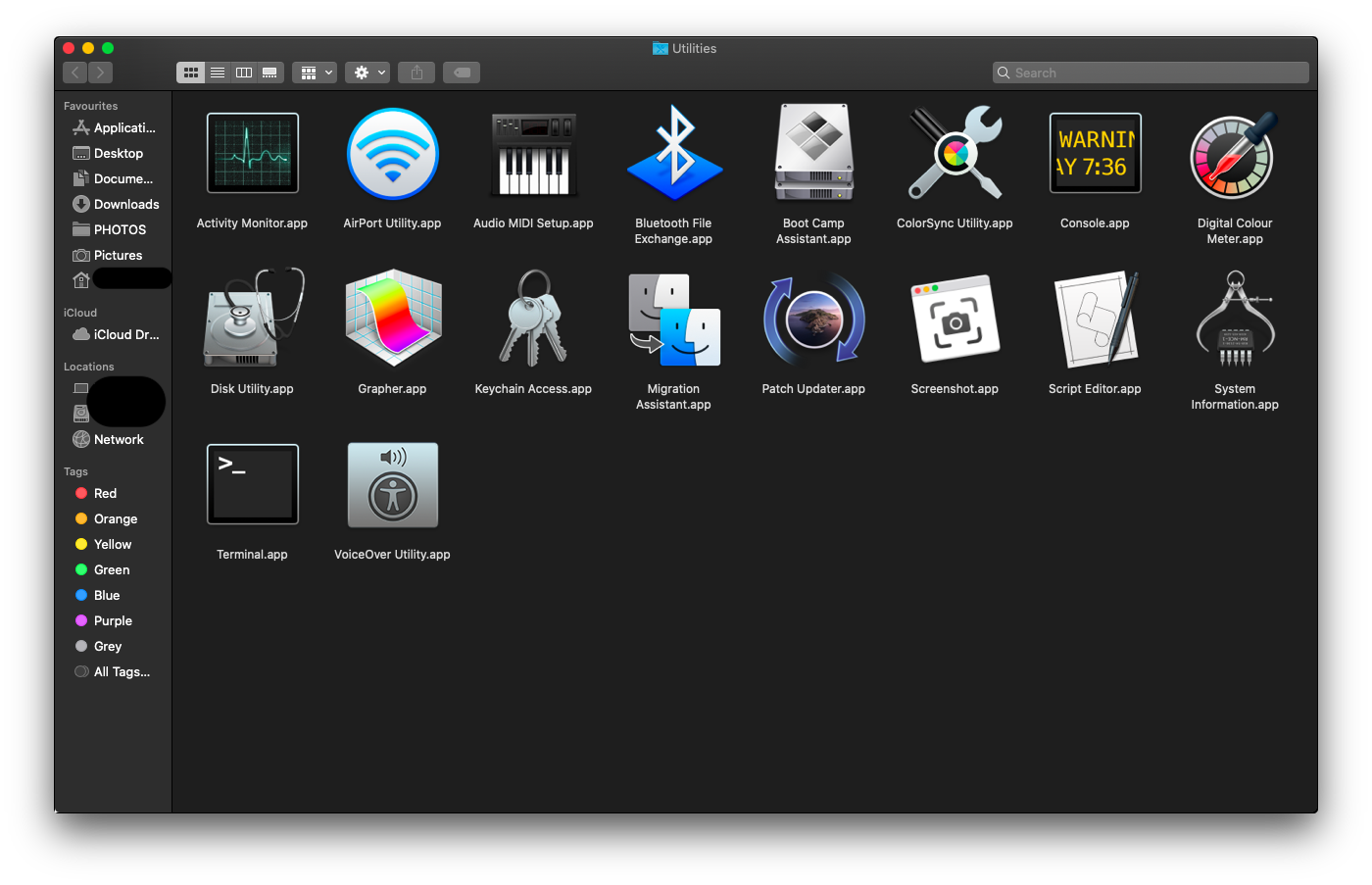Viewport: 1372px width, 885px height.
Task: Select Audio MIDI Setup app icon
Action: pyautogui.click(x=533, y=154)
